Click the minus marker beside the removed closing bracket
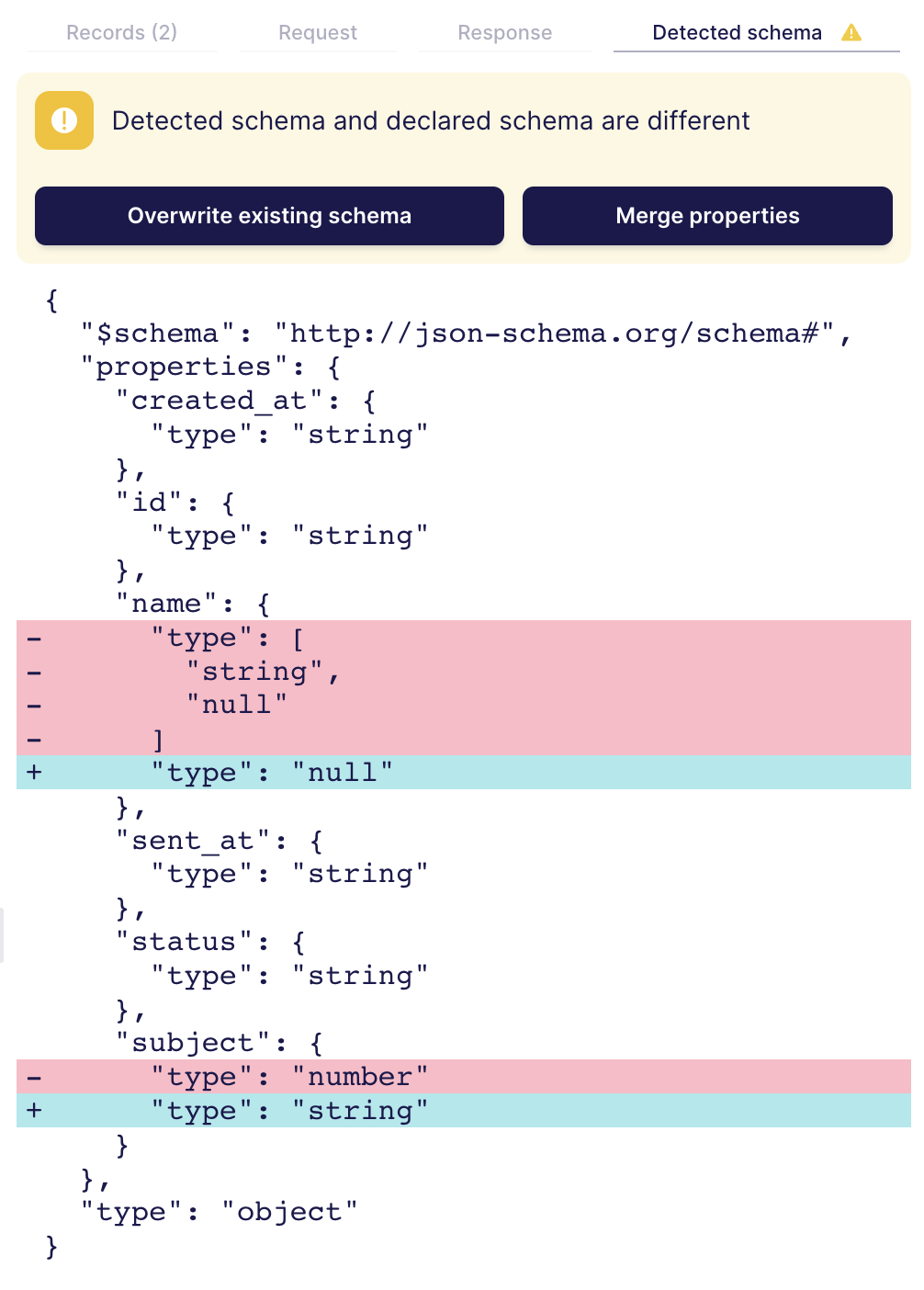Screen dimensions: 924x1290 pos(34,738)
